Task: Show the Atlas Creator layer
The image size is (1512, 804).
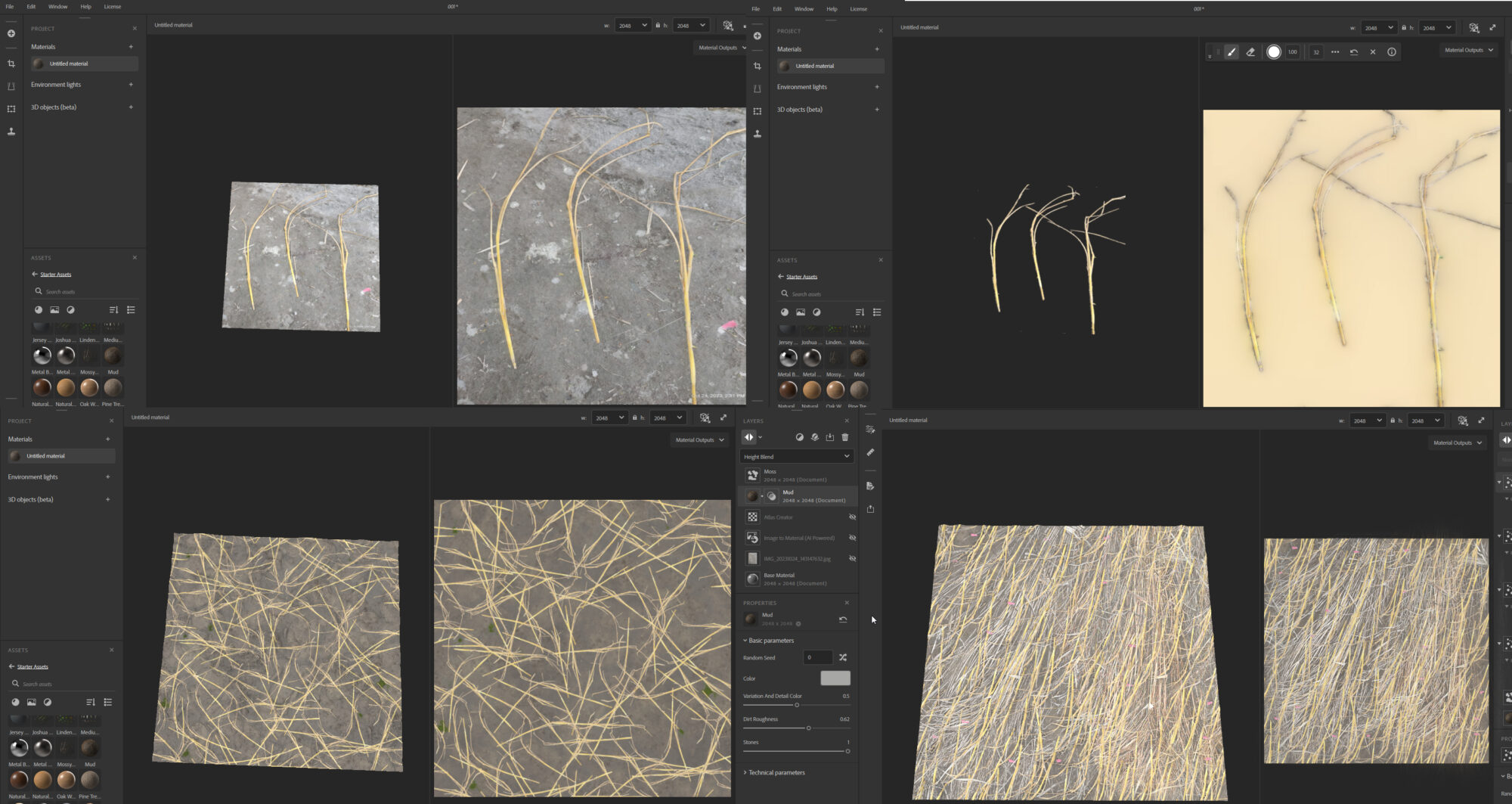Action: pyautogui.click(x=852, y=517)
